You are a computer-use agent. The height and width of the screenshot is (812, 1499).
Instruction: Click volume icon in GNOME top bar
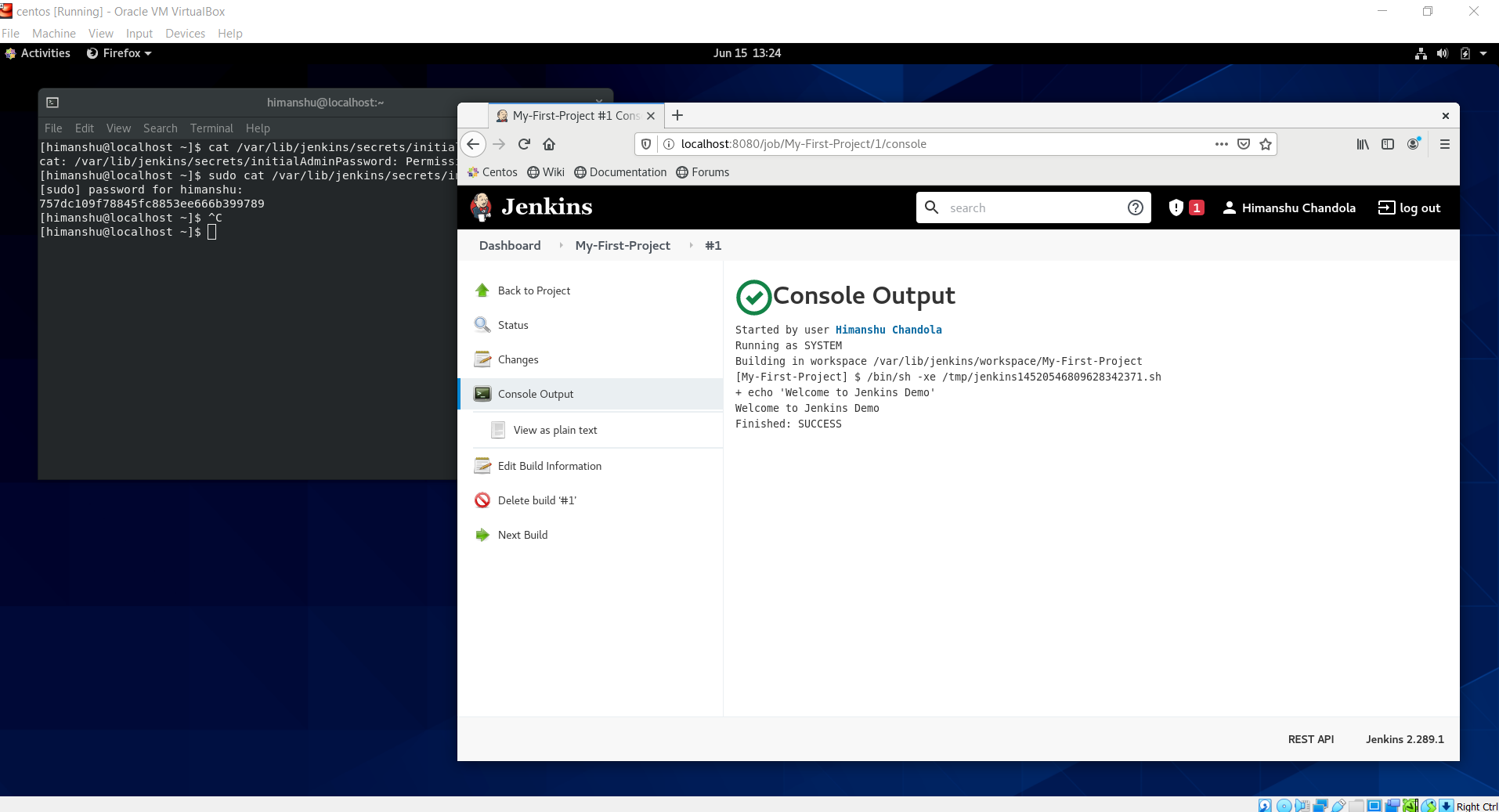[x=1443, y=53]
